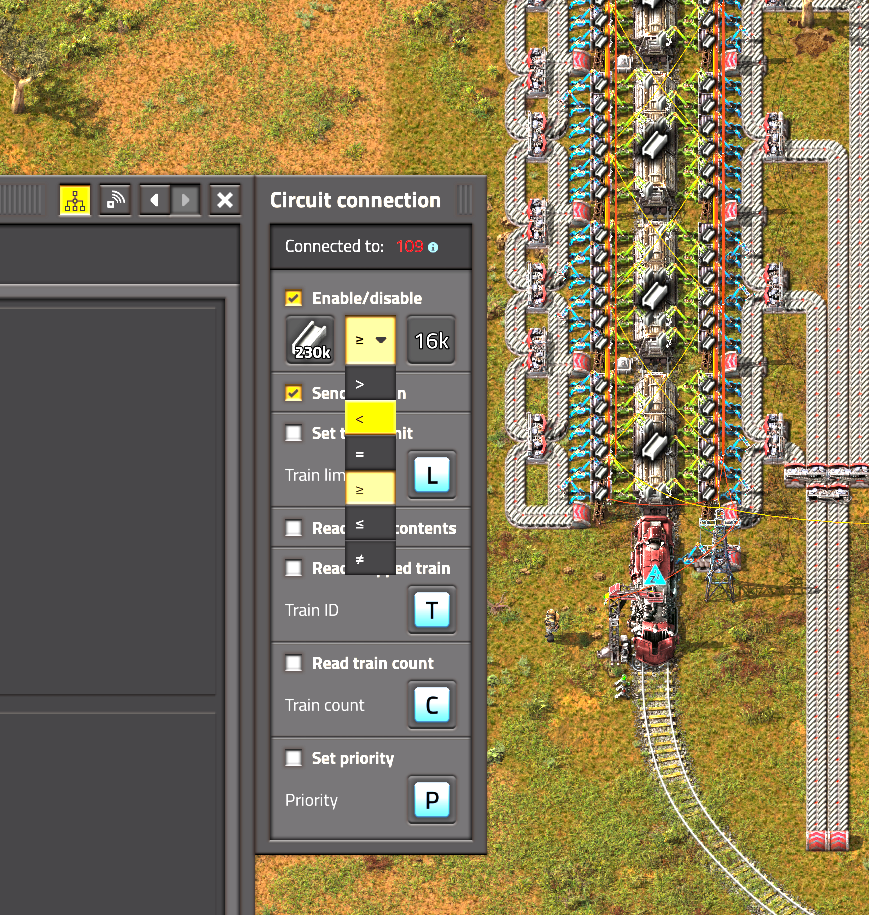Collapse the comparator dropdown button

point(371,340)
